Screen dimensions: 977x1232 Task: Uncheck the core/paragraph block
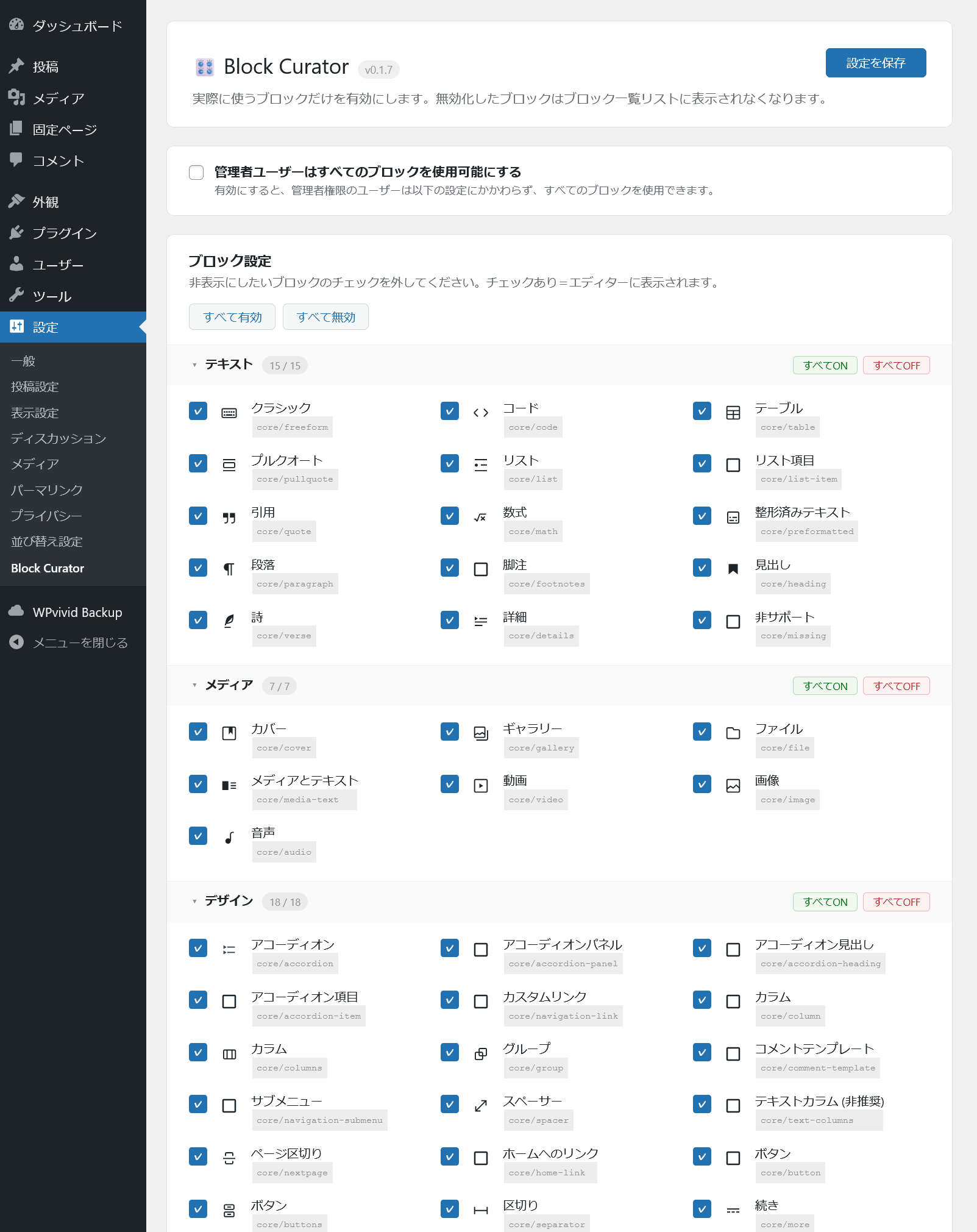click(x=197, y=568)
